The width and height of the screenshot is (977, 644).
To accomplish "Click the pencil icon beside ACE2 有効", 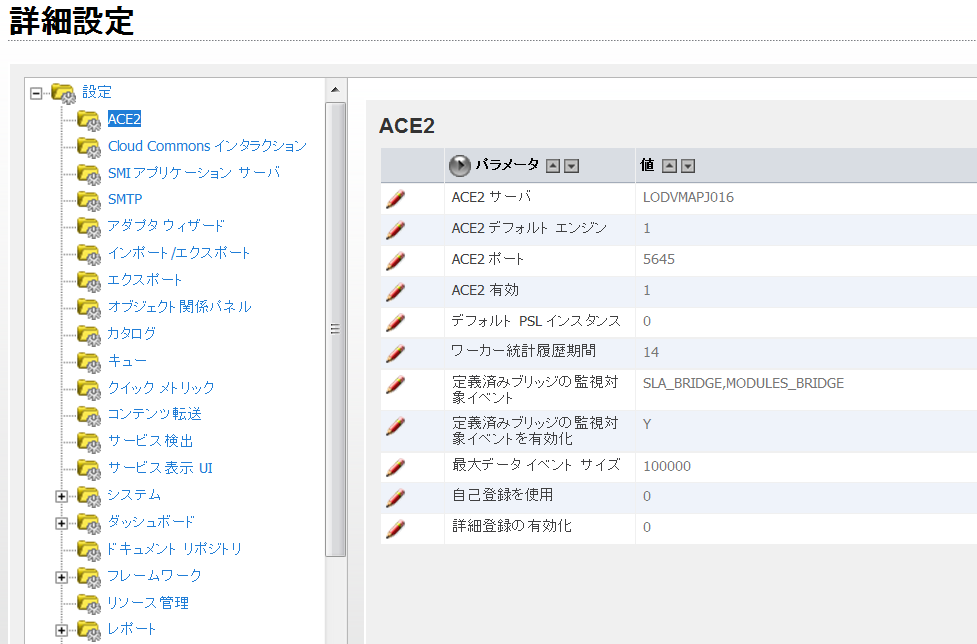I will [x=395, y=291].
